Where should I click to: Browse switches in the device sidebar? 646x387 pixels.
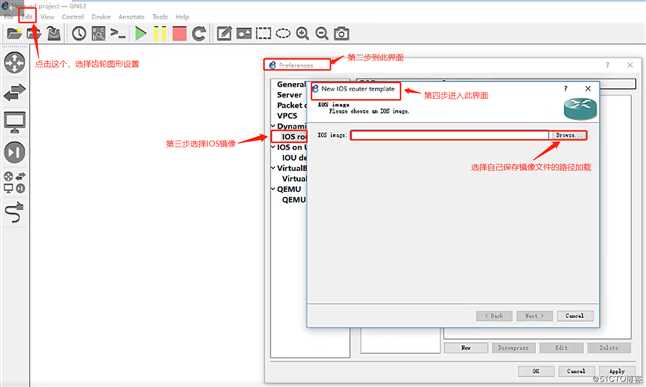[x=14, y=92]
